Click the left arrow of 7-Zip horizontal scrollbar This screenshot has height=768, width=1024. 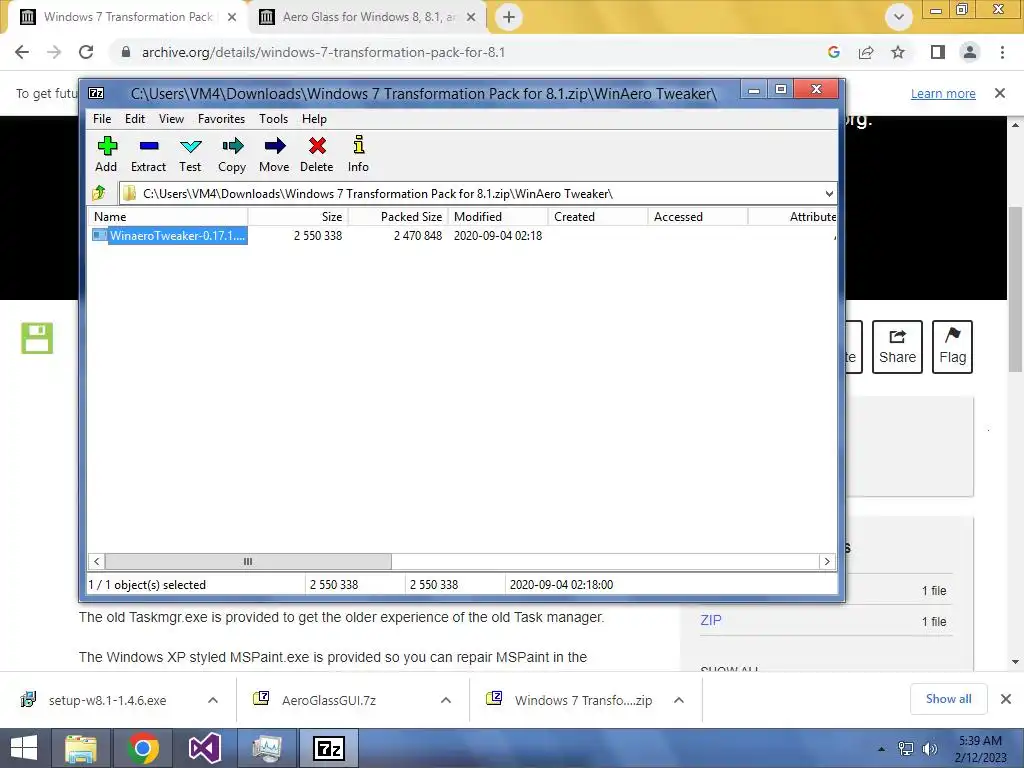coord(97,562)
